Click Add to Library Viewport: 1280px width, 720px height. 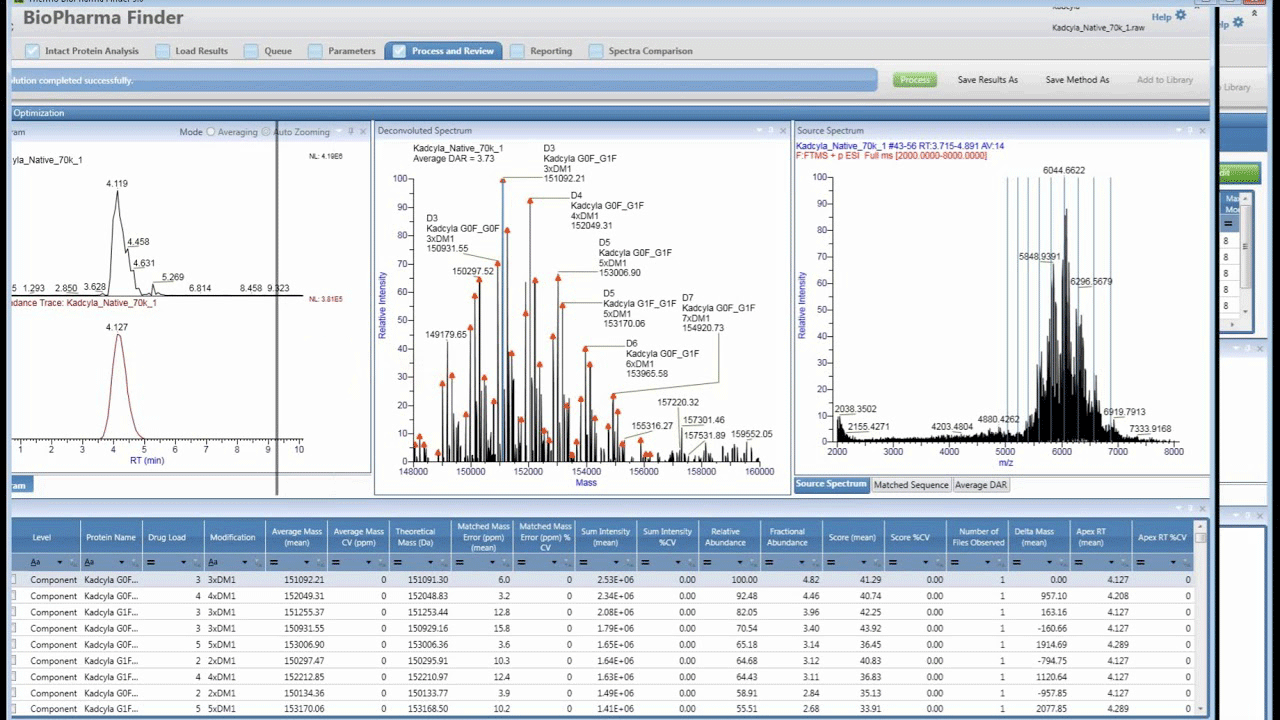pyautogui.click(x=1165, y=80)
